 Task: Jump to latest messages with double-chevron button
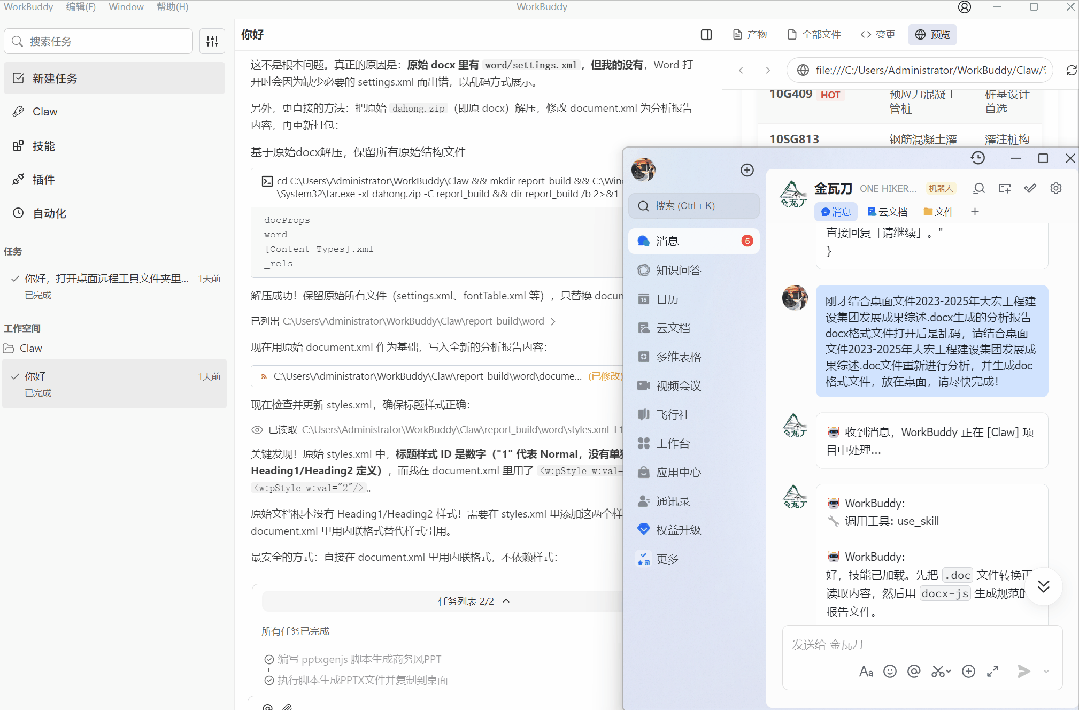click(1043, 586)
